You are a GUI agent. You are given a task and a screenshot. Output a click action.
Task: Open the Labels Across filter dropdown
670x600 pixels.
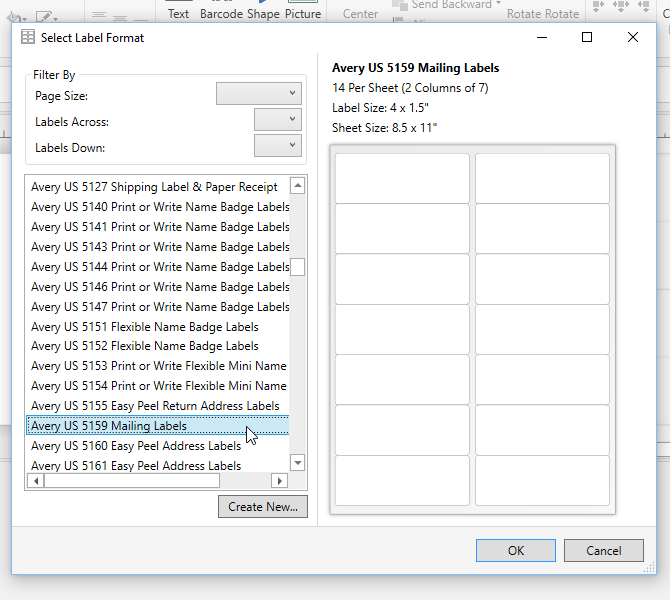(x=278, y=120)
